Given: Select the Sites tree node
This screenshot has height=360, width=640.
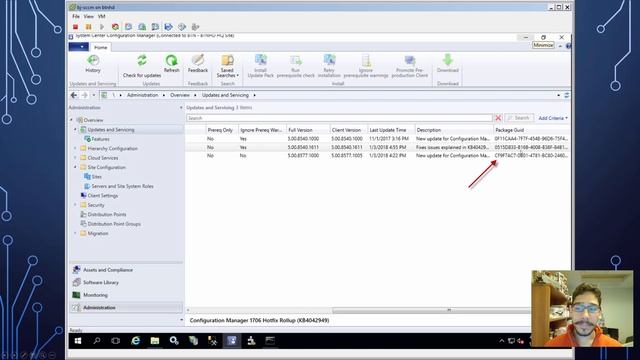Looking at the screenshot, I should click(96, 177).
